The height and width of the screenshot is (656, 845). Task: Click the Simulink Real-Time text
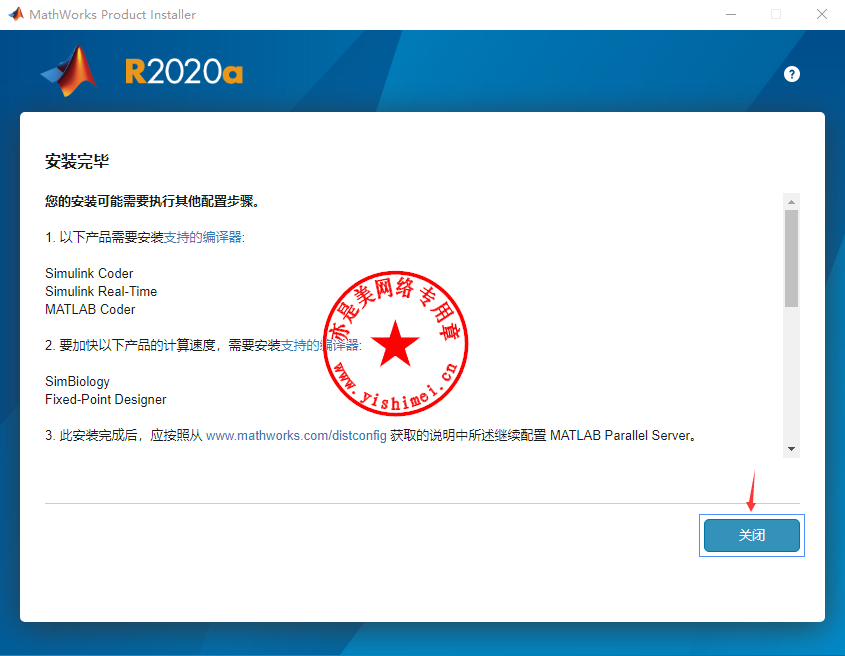click(x=101, y=292)
